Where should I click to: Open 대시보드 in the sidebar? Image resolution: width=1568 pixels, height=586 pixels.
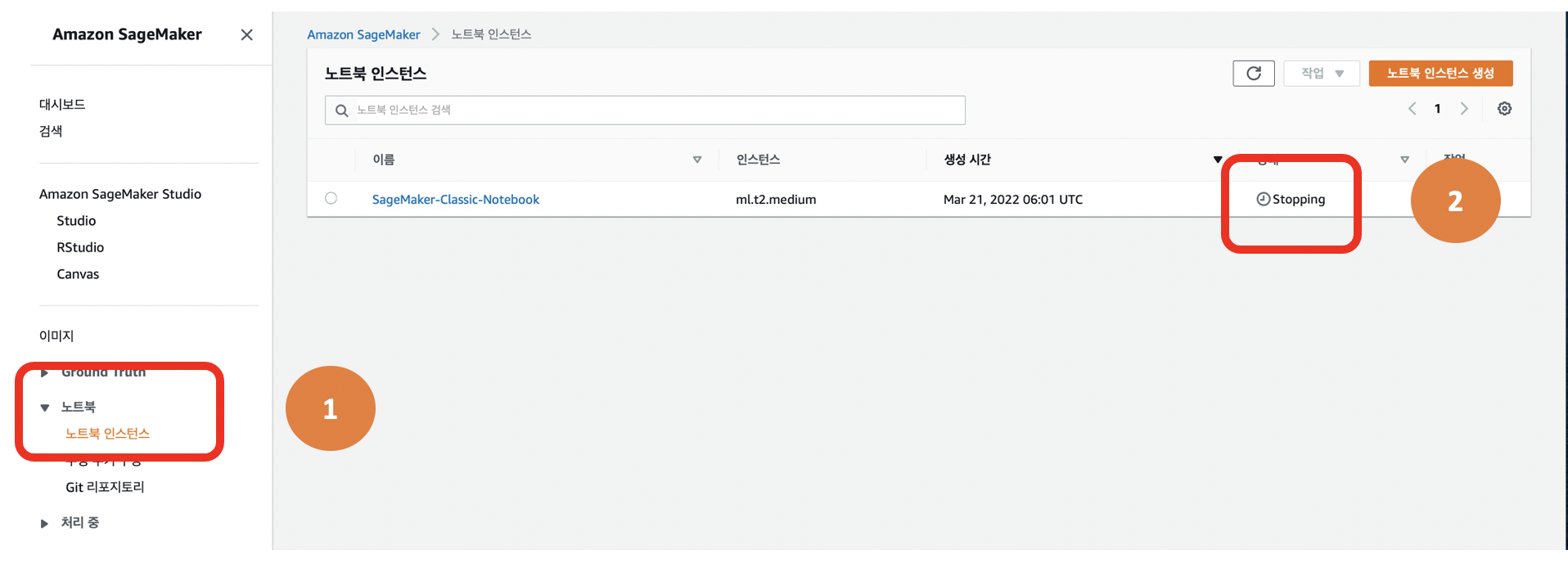[62, 105]
